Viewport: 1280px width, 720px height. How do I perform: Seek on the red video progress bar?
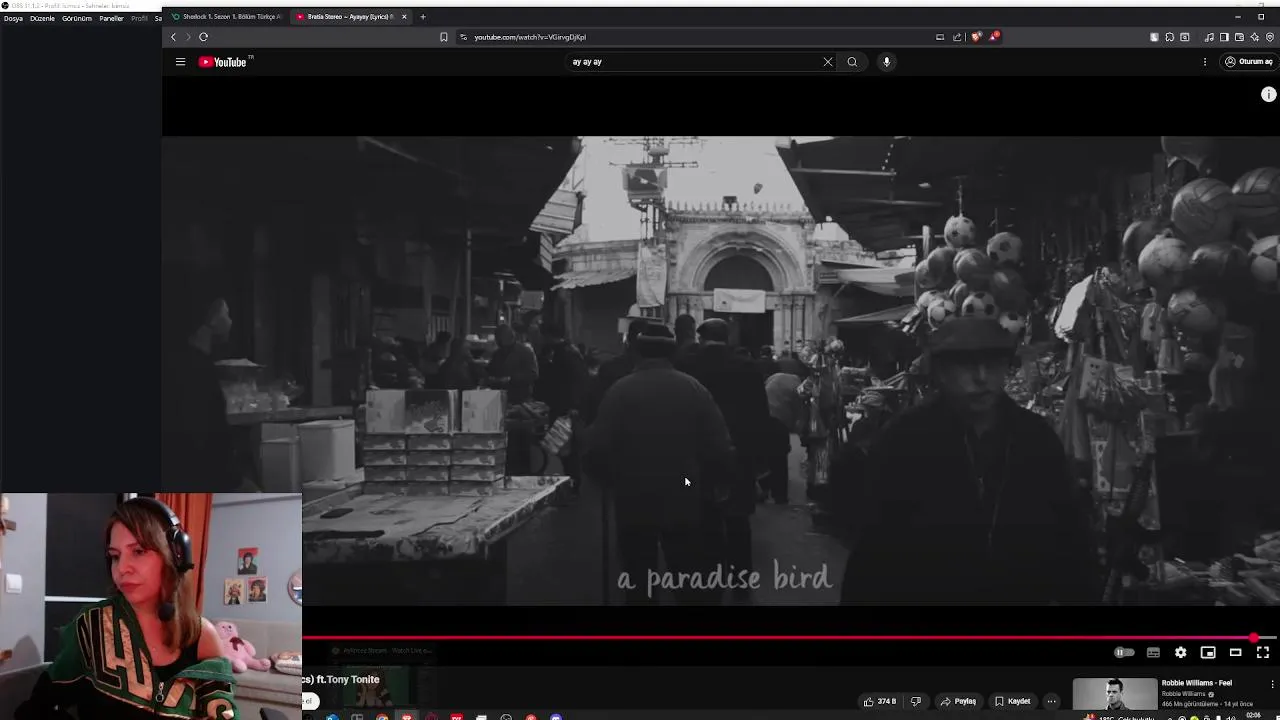[x=790, y=637]
